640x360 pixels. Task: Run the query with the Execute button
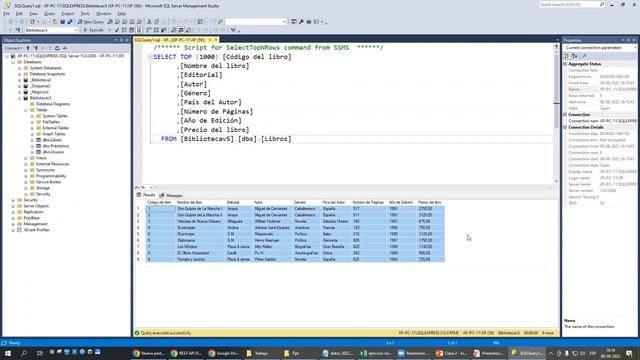point(93,30)
